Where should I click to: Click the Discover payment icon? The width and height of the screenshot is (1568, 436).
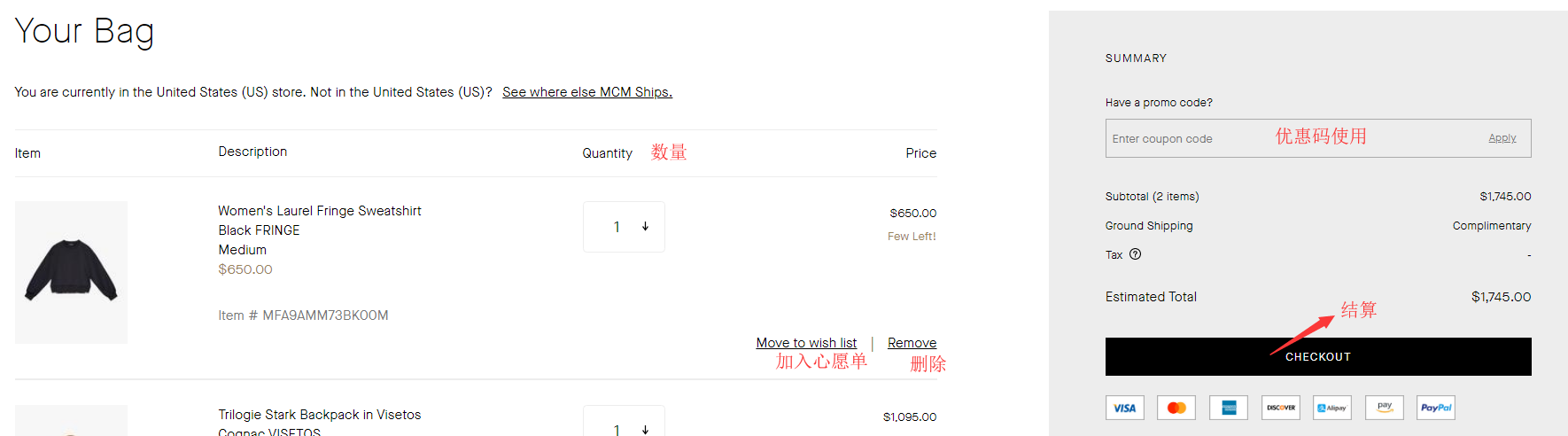1281,408
